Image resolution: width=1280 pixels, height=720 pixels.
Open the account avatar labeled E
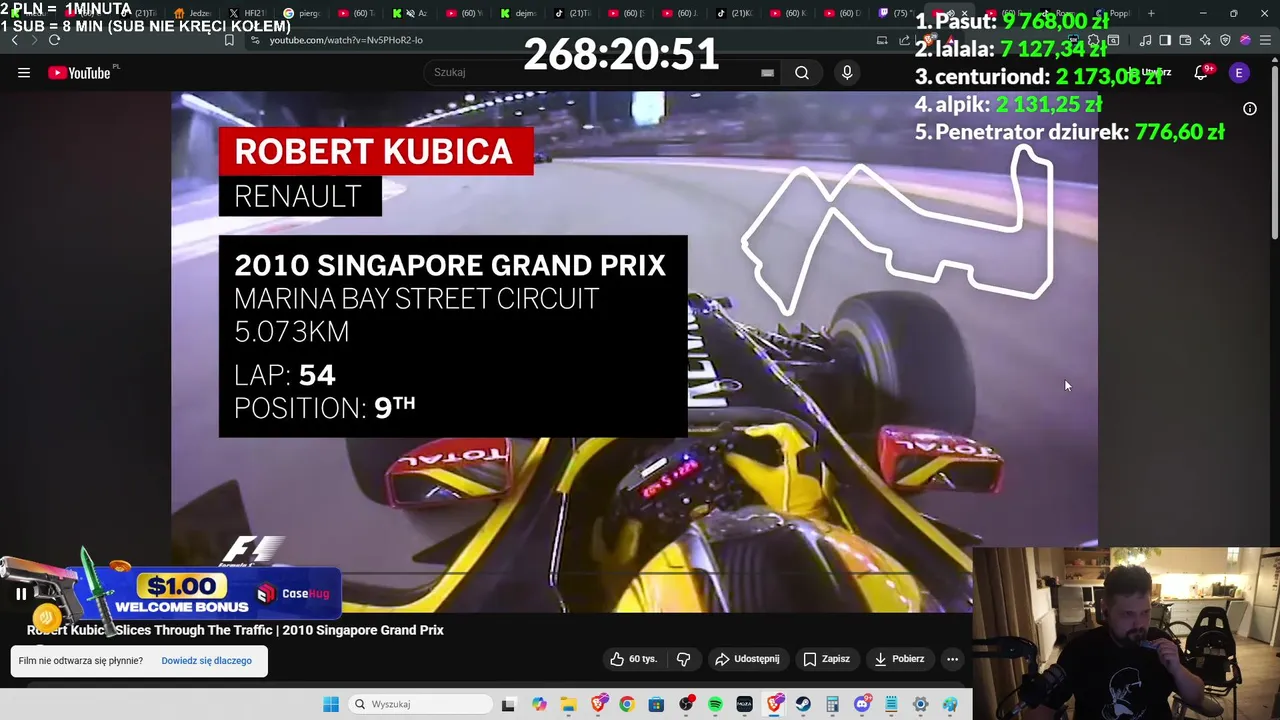(x=1239, y=72)
